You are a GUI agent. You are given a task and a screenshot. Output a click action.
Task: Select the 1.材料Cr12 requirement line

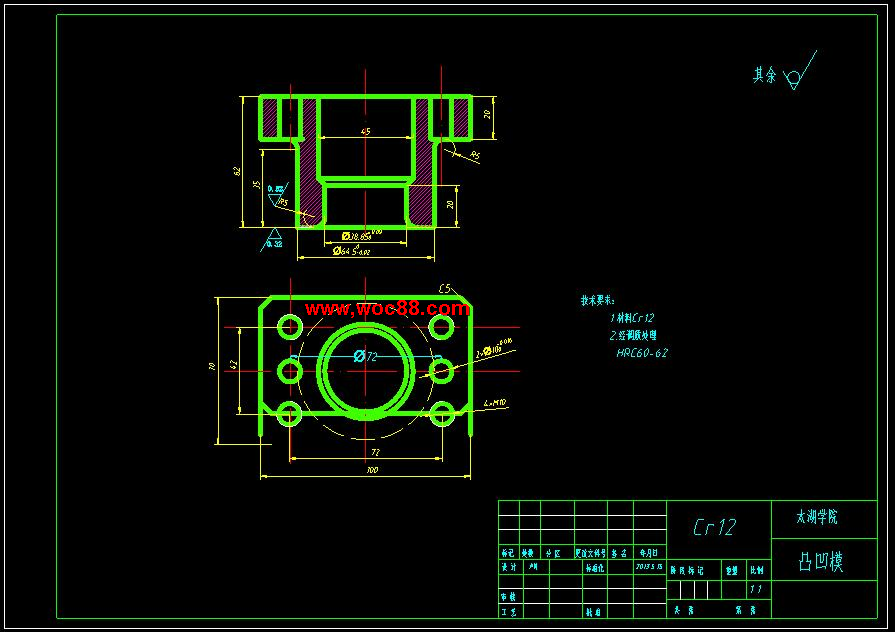[632, 317]
